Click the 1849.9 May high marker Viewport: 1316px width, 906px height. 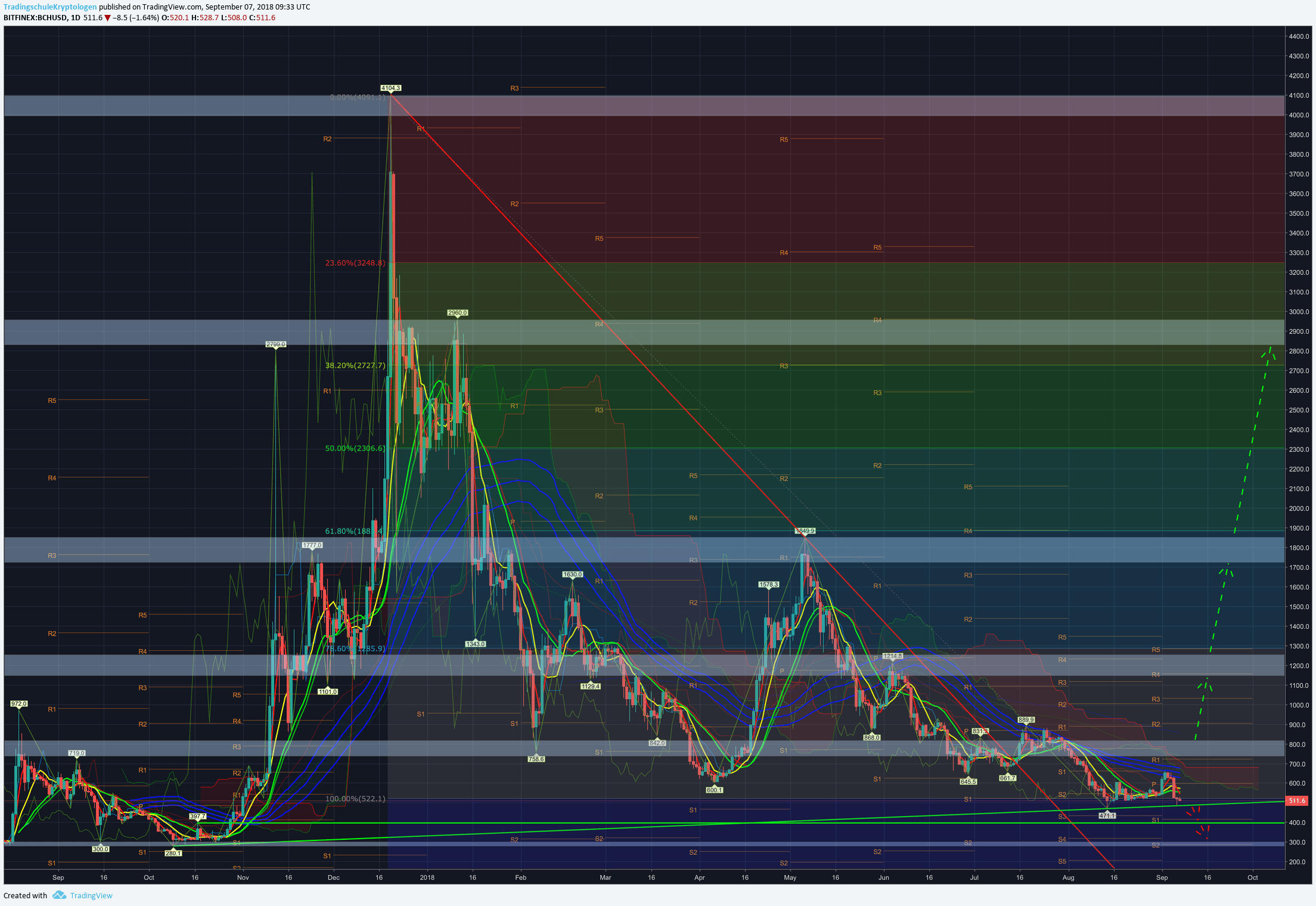coord(805,530)
